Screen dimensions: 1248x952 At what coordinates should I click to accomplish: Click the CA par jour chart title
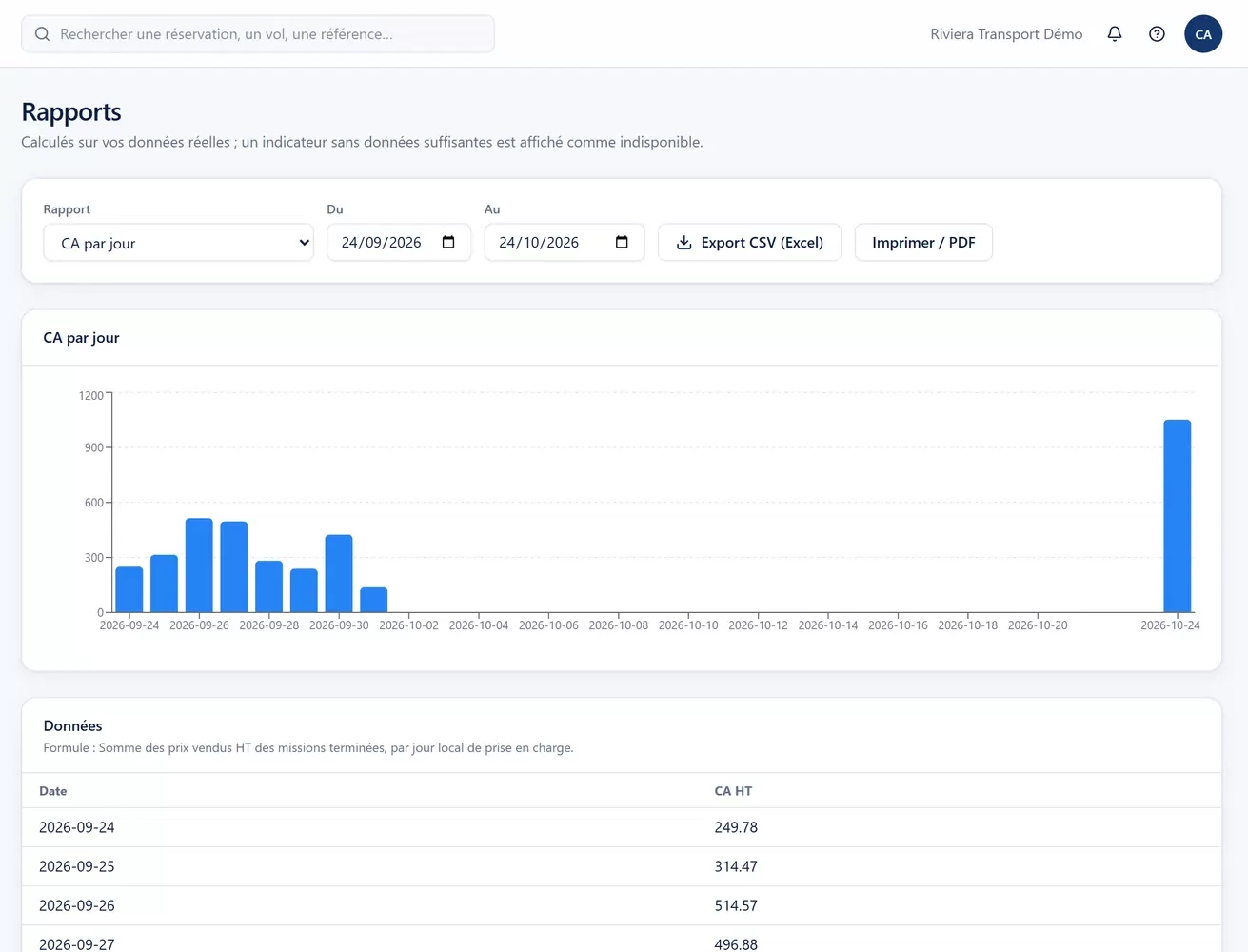point(82,338)
